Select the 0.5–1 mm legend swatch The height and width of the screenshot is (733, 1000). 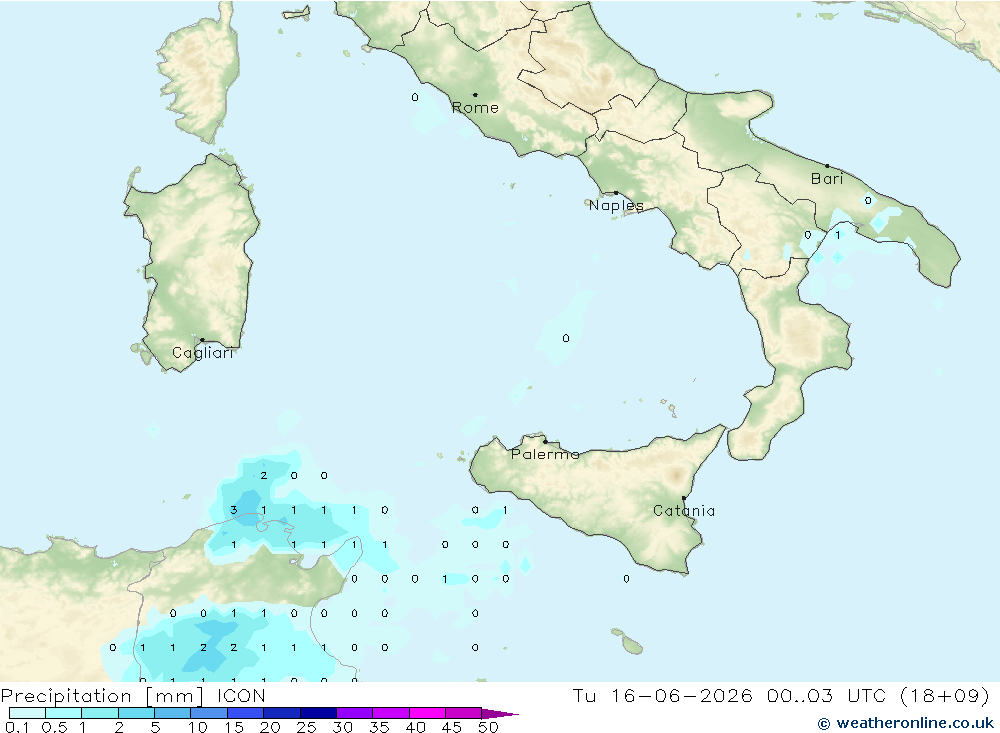click(x=64, y=713)
